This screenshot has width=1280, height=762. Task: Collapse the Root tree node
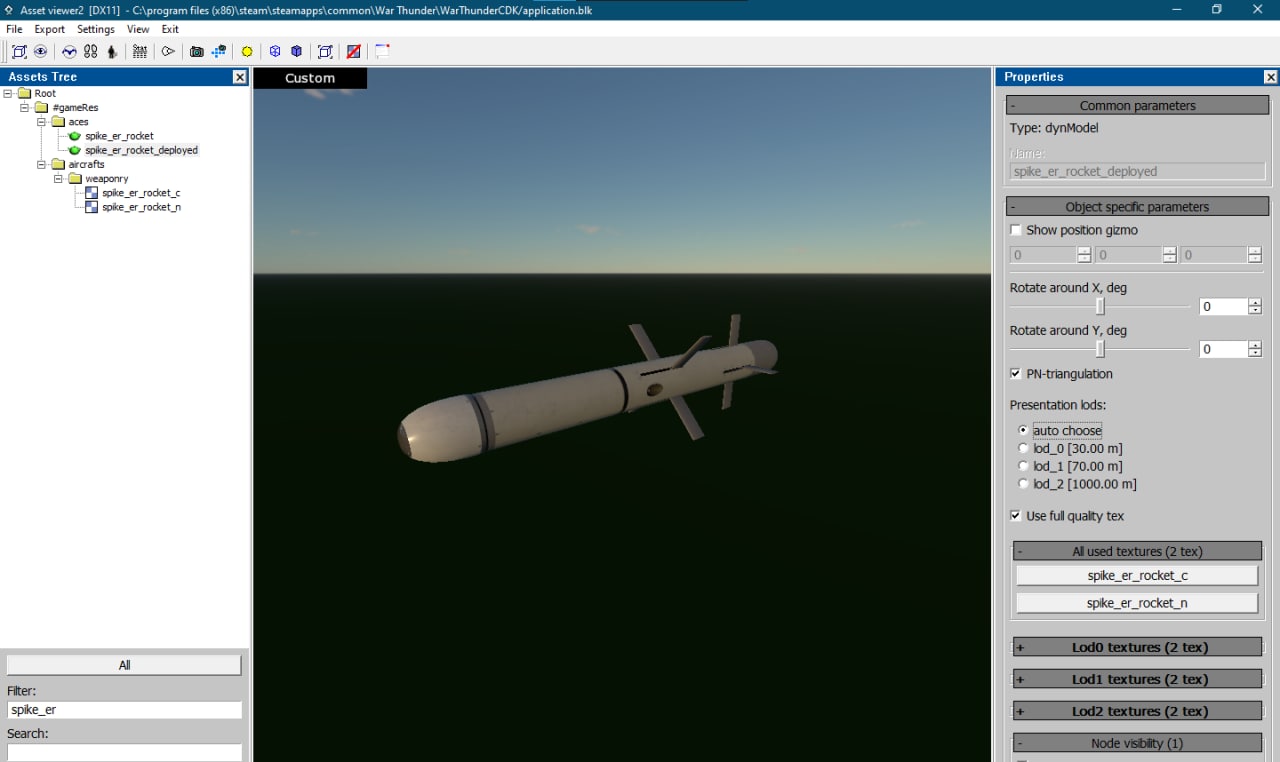click(8, 93)
